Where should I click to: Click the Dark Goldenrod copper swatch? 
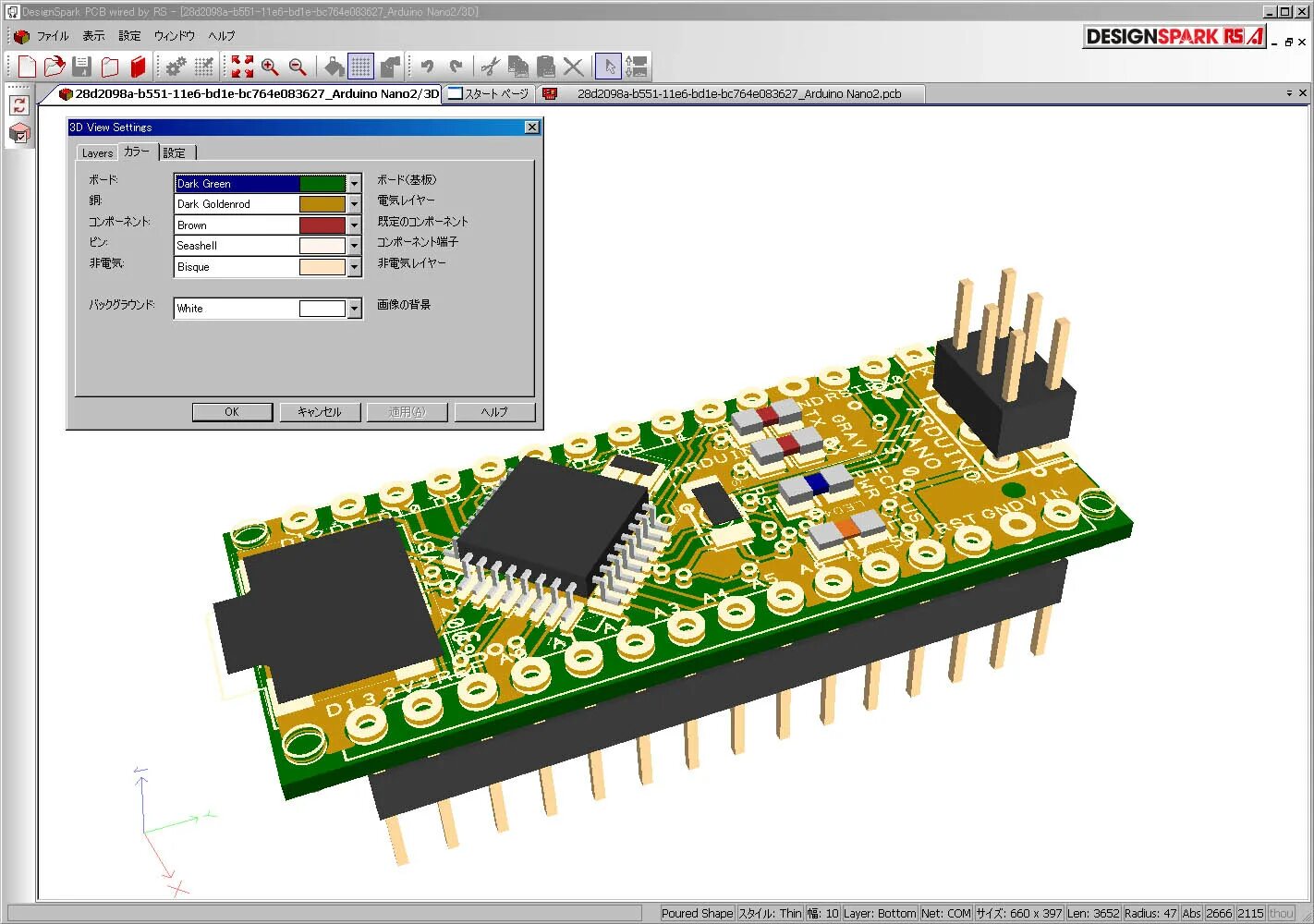(322, 204)
